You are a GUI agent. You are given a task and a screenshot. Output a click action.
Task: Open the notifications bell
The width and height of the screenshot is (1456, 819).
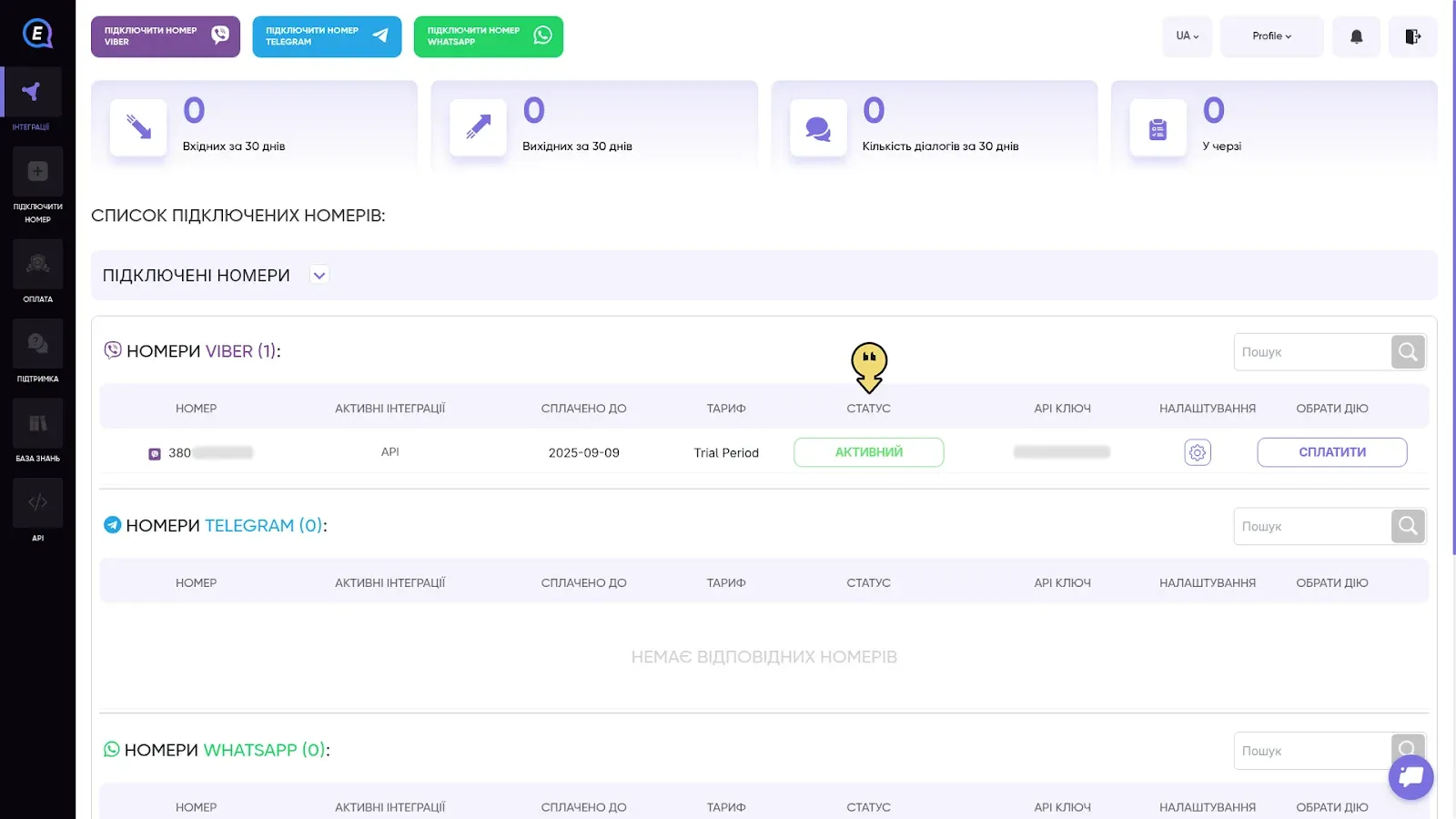pyautogui.click(x=1356, y=36)
